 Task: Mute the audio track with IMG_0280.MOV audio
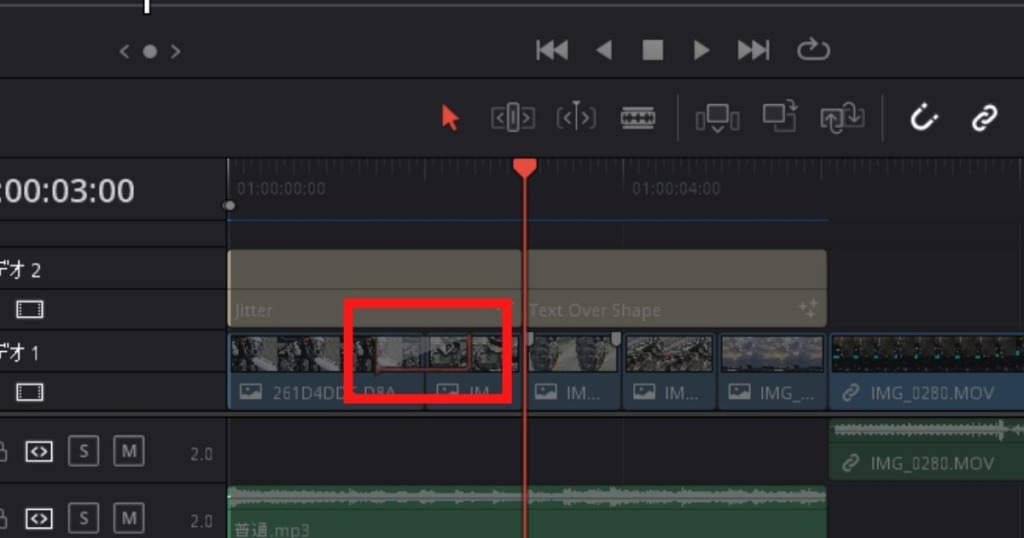(x=128, y=452)
